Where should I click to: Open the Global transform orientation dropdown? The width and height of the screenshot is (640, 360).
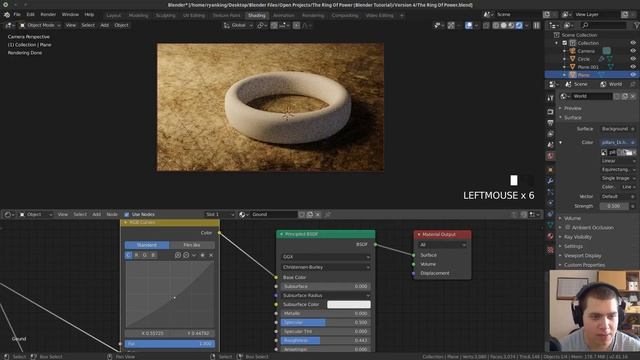click(238, 25)
